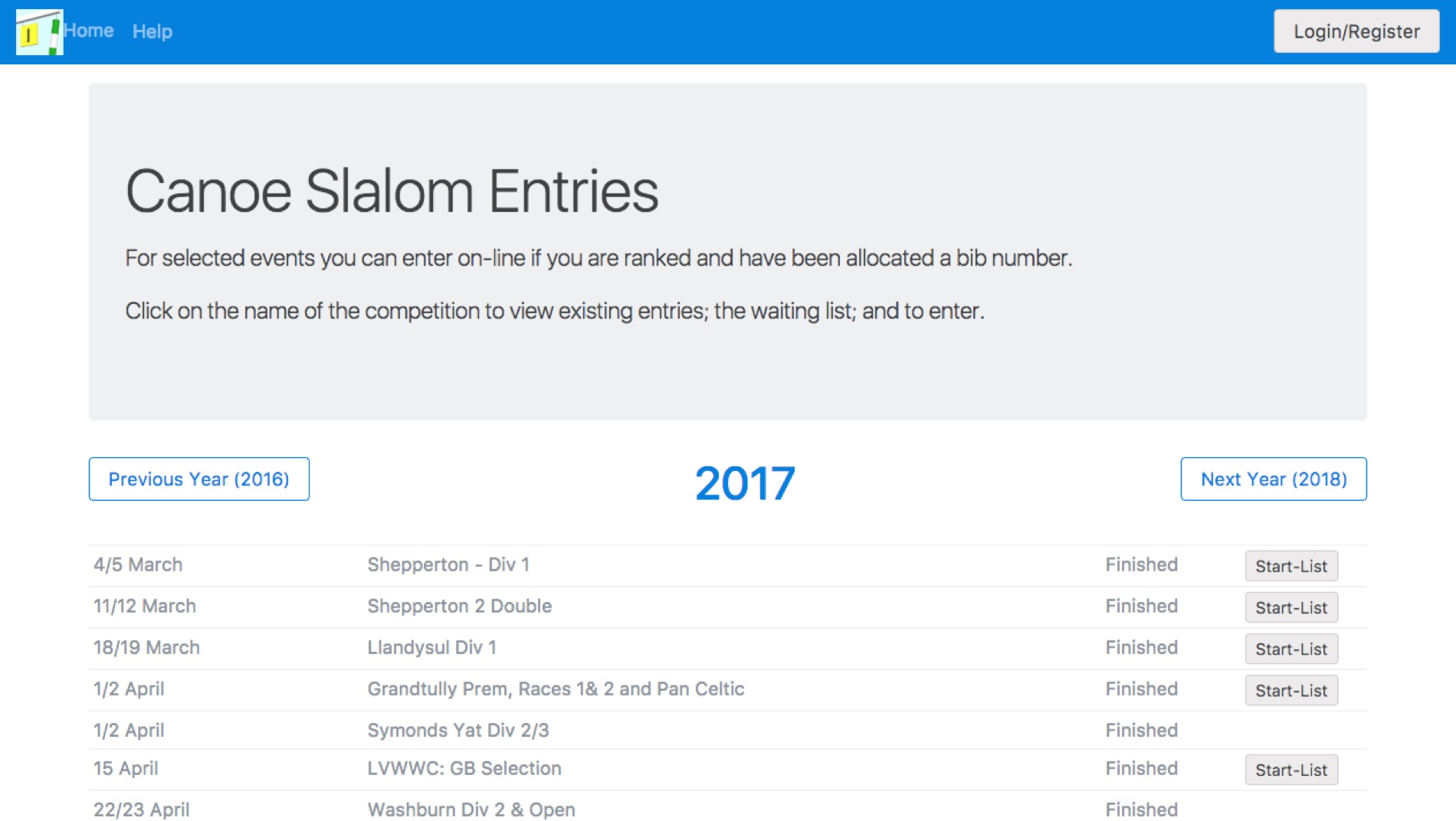Click the 2017 year heading

745,483
